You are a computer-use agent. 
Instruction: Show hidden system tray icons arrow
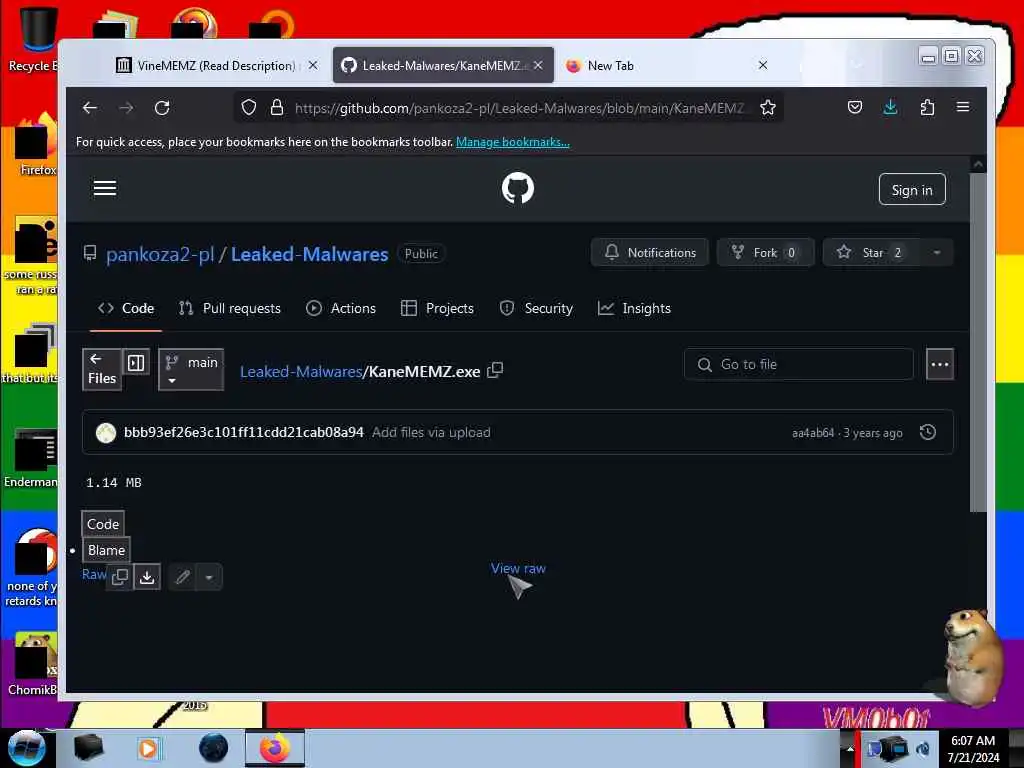(850, 748)
